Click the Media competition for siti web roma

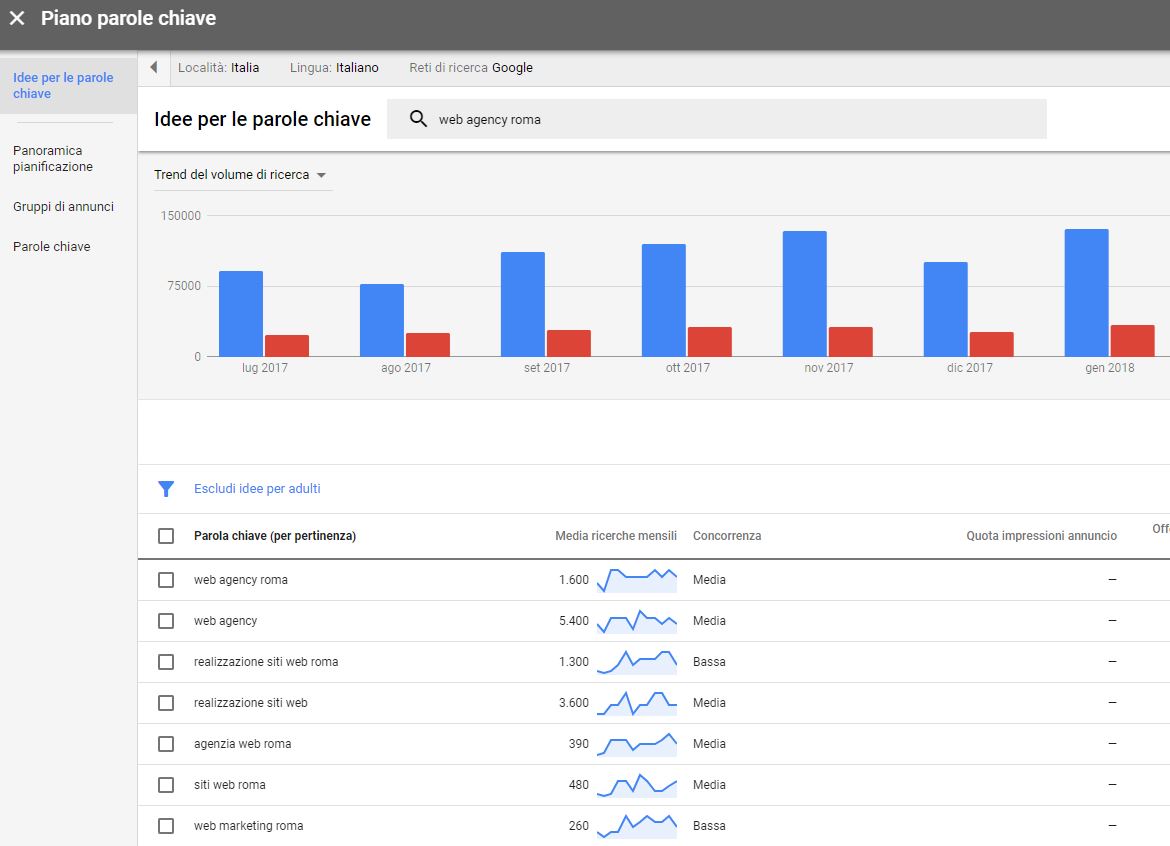pos(709,785)
